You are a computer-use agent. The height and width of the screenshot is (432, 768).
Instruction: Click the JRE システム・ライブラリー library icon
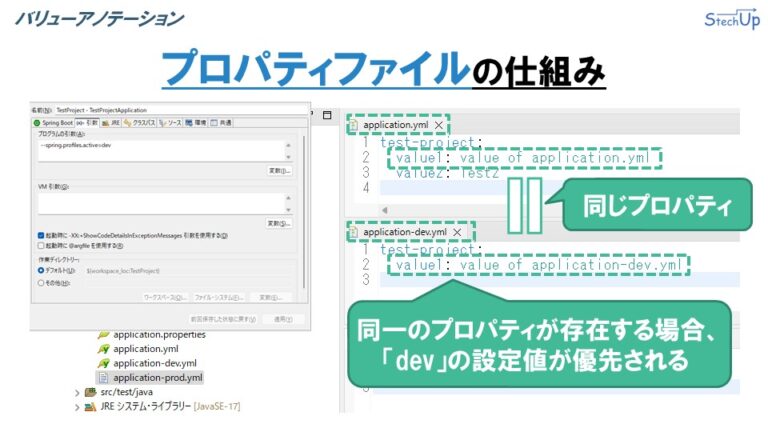point(90,407)
